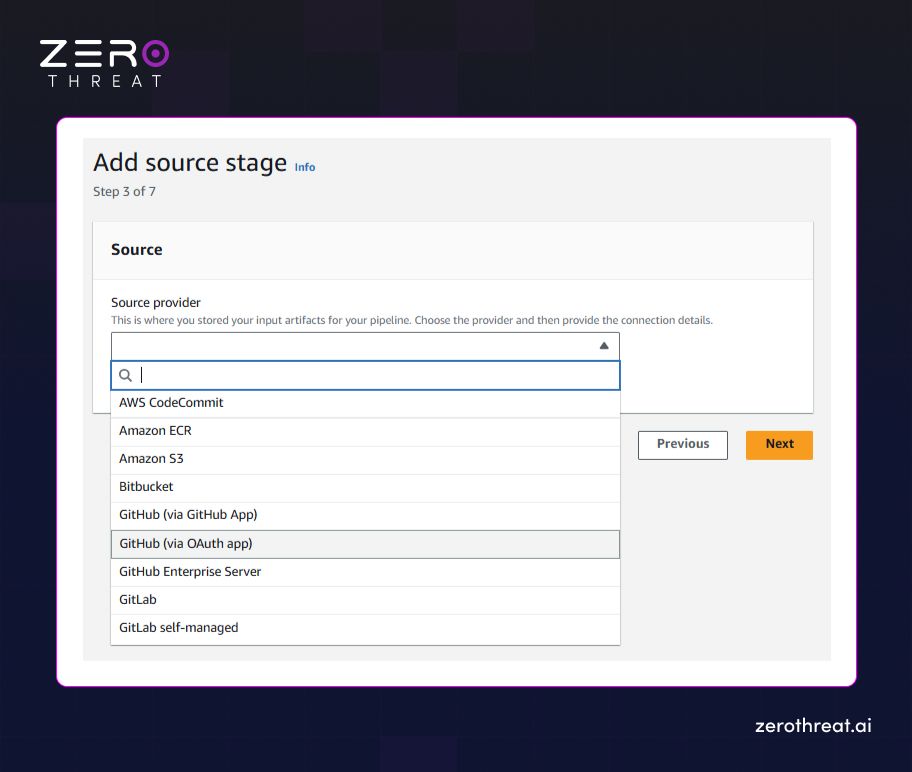Click the Info link beside Add source stage
This screenshot has height=772, width=912.
coord(305,167)
